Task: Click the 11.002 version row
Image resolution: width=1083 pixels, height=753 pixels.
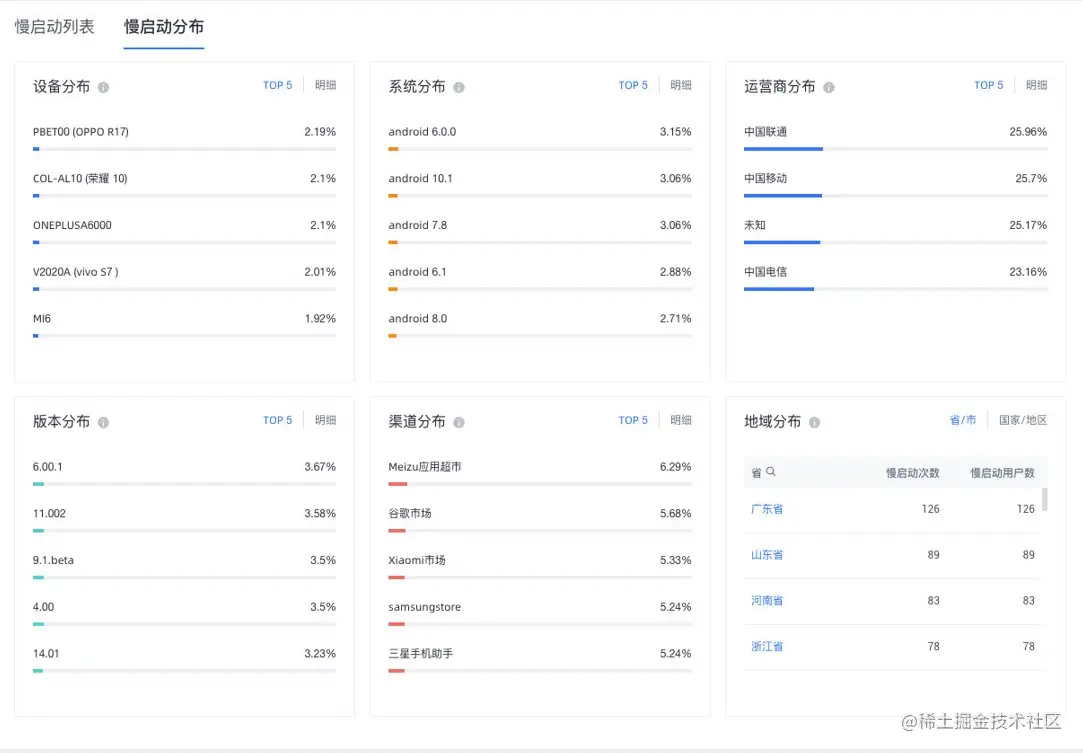Action: [x=184, y=520]
